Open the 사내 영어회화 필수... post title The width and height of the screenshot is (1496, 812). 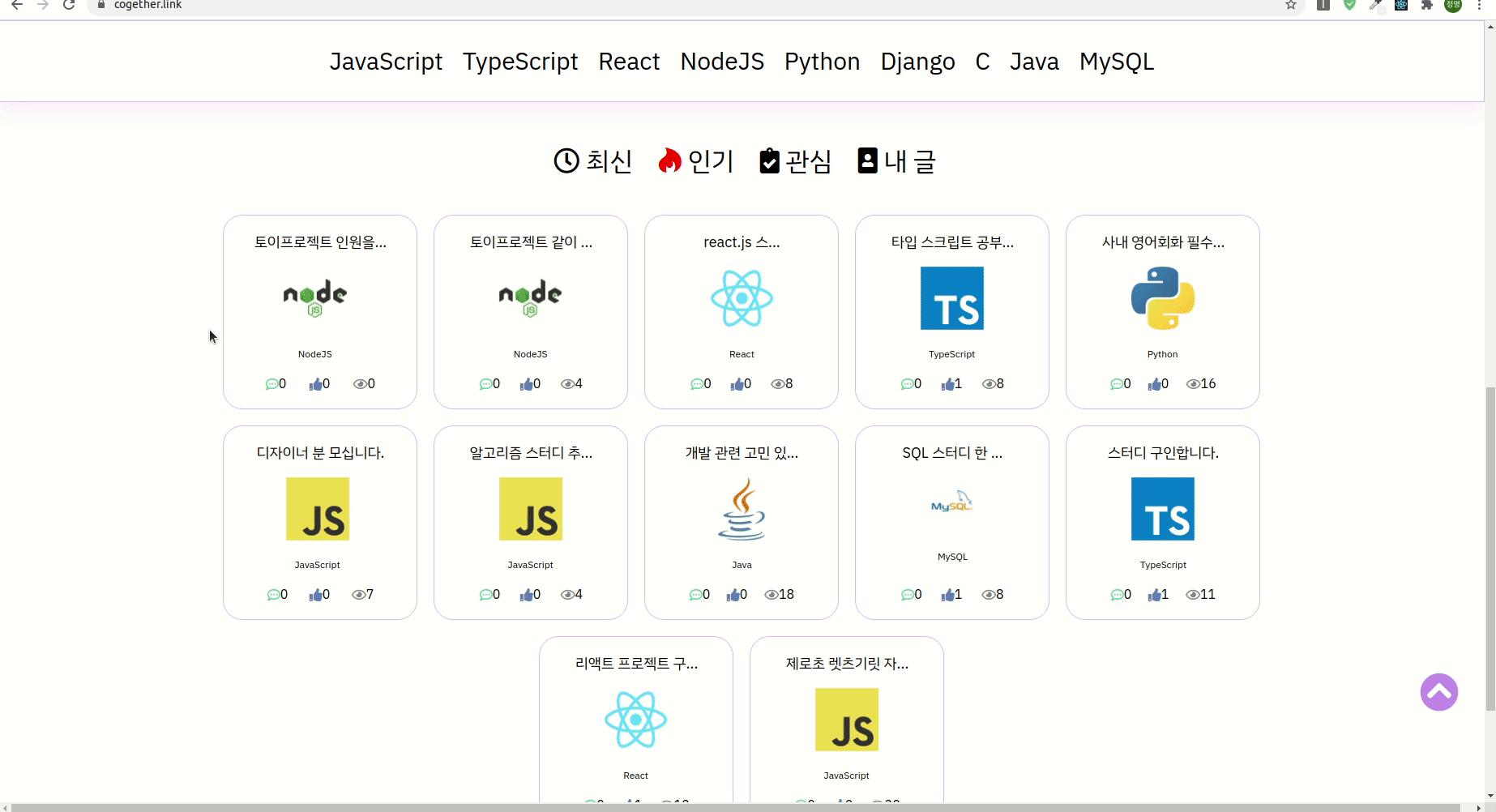pyautogui.click(x=1163, y=242)
